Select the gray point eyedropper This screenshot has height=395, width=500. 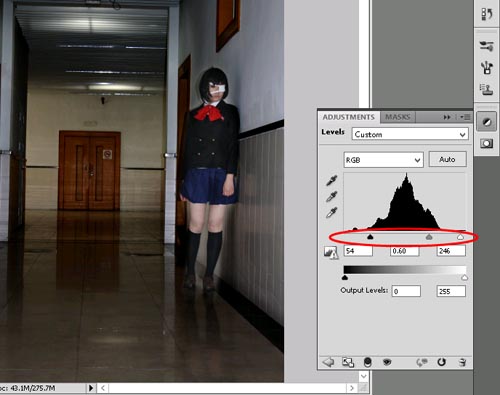click(332, 196)
